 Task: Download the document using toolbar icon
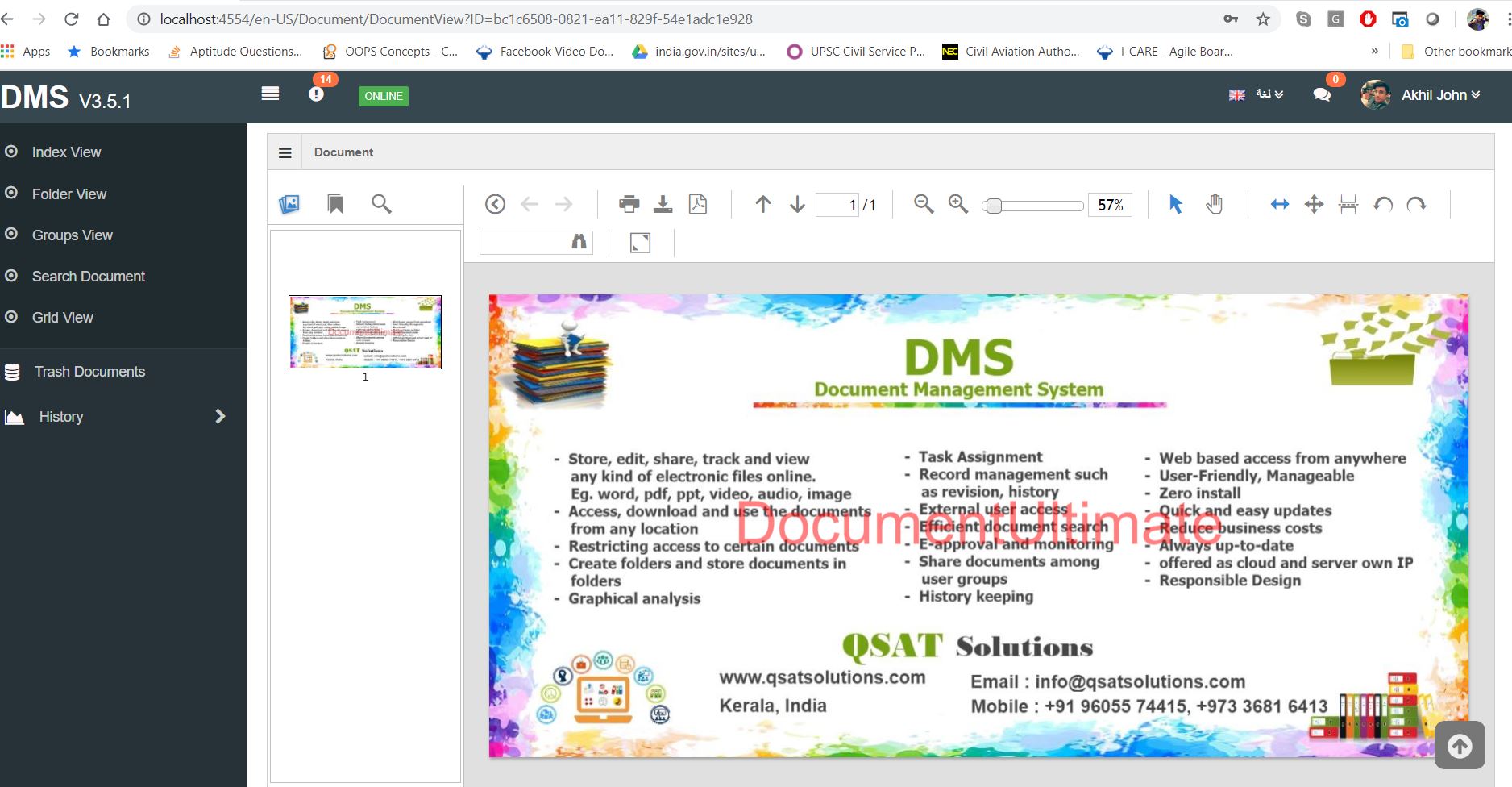(663, 204)
